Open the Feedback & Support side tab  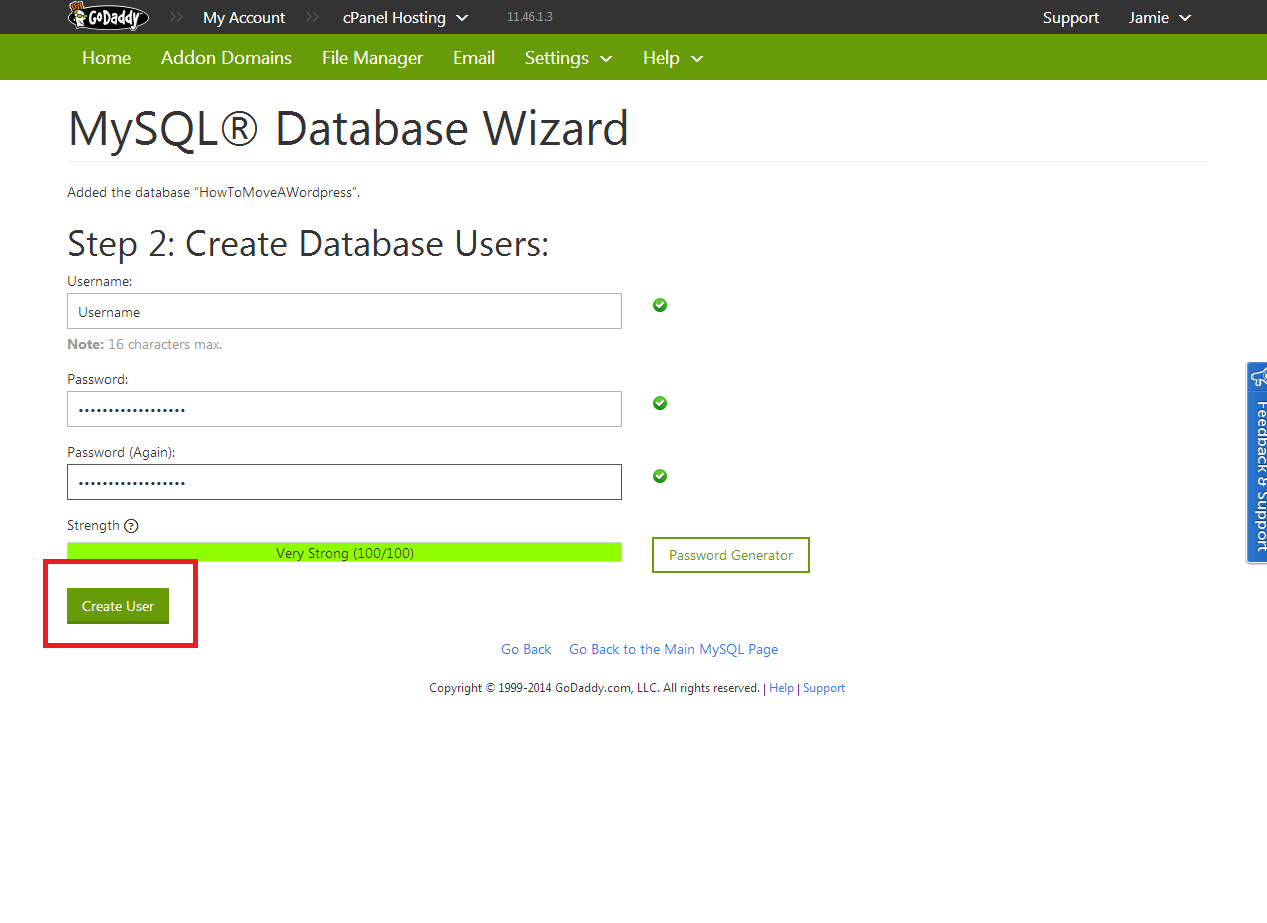pos(1257,462)
